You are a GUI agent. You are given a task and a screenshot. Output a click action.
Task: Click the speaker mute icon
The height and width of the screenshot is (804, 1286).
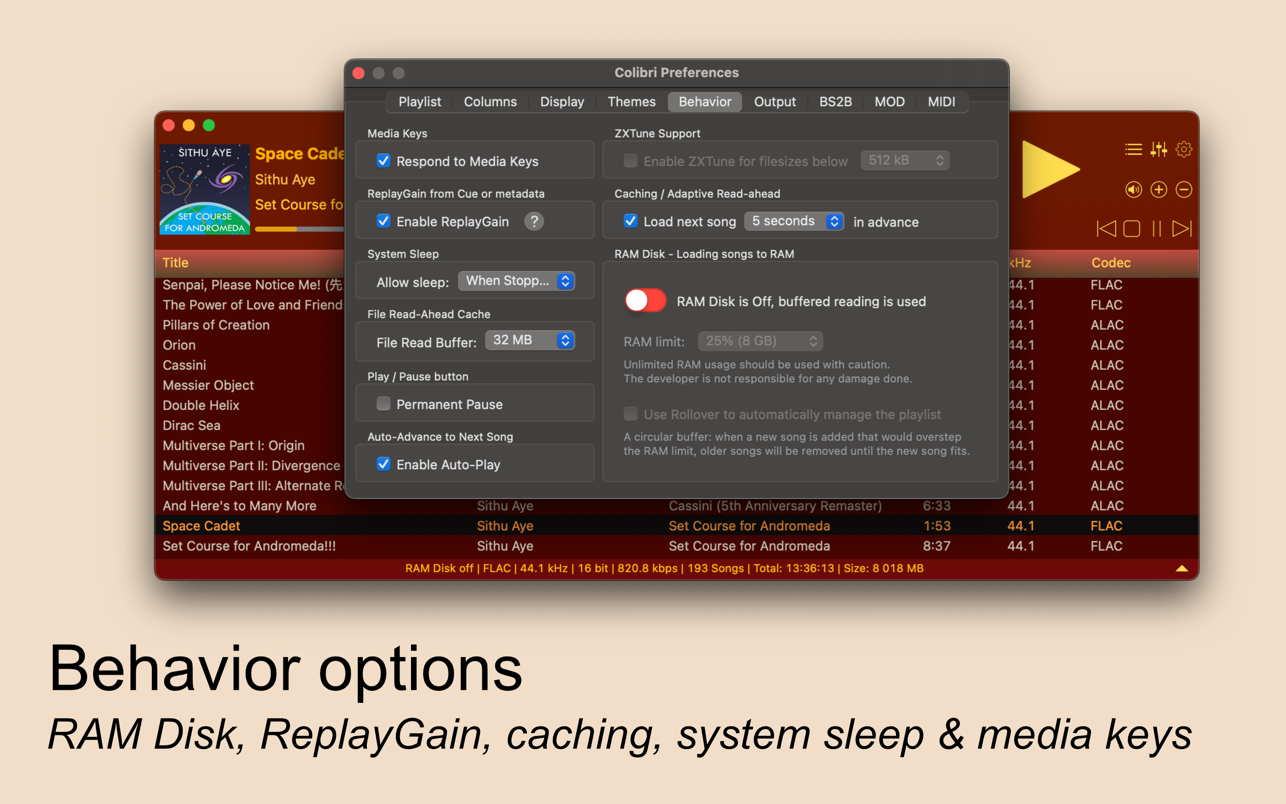click(x=1133, y=190)
